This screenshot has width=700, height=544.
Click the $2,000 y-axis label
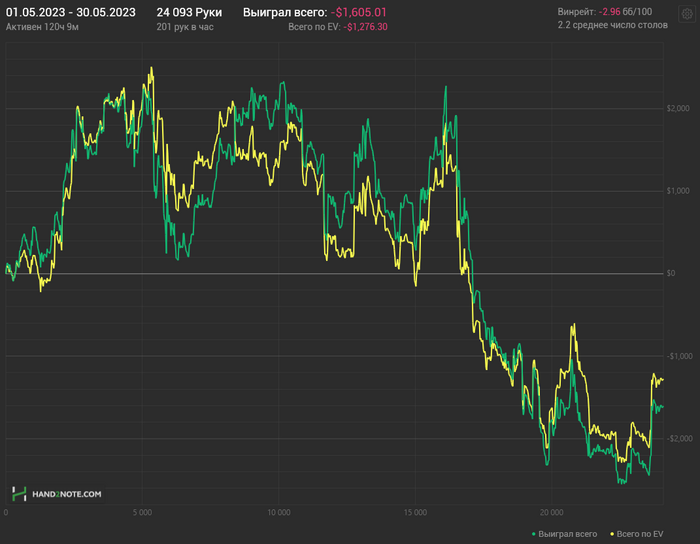coord(678,108)
